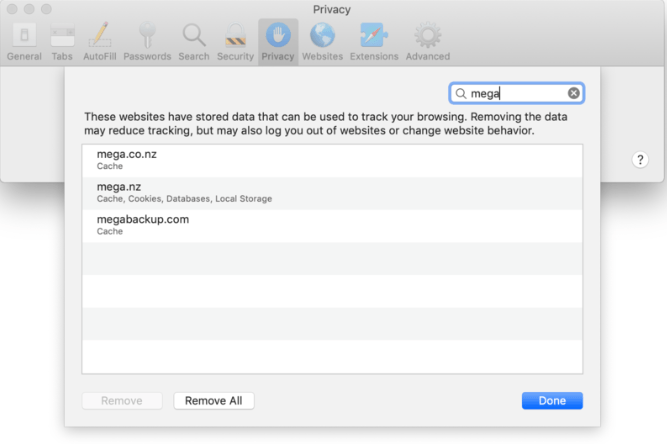Open the Search magnifier preferences pane

pos(194,42)
